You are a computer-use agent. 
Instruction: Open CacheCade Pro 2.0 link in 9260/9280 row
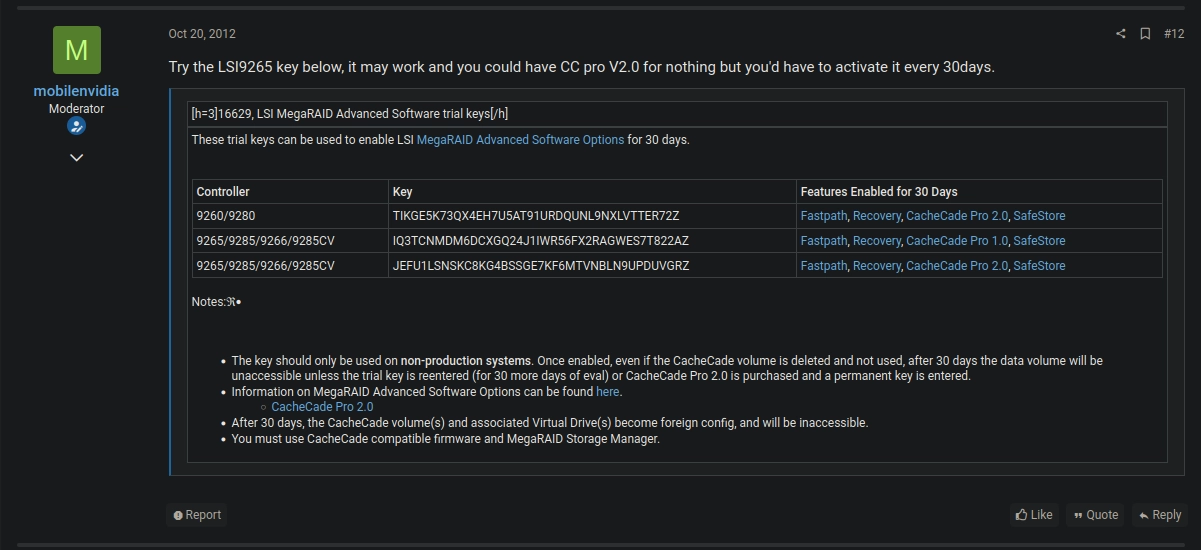point(957,216)
